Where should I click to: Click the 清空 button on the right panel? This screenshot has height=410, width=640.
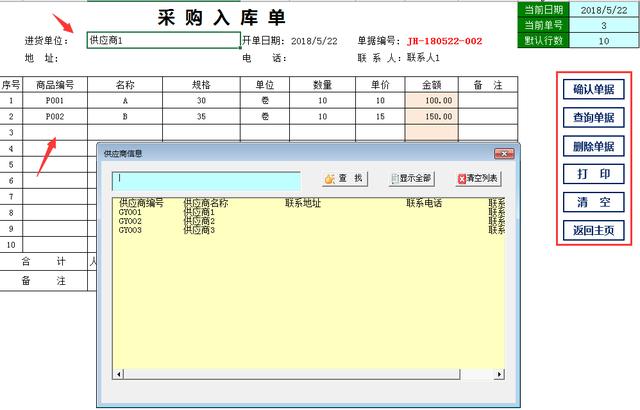pyautogui.click(x=593, y=202)
